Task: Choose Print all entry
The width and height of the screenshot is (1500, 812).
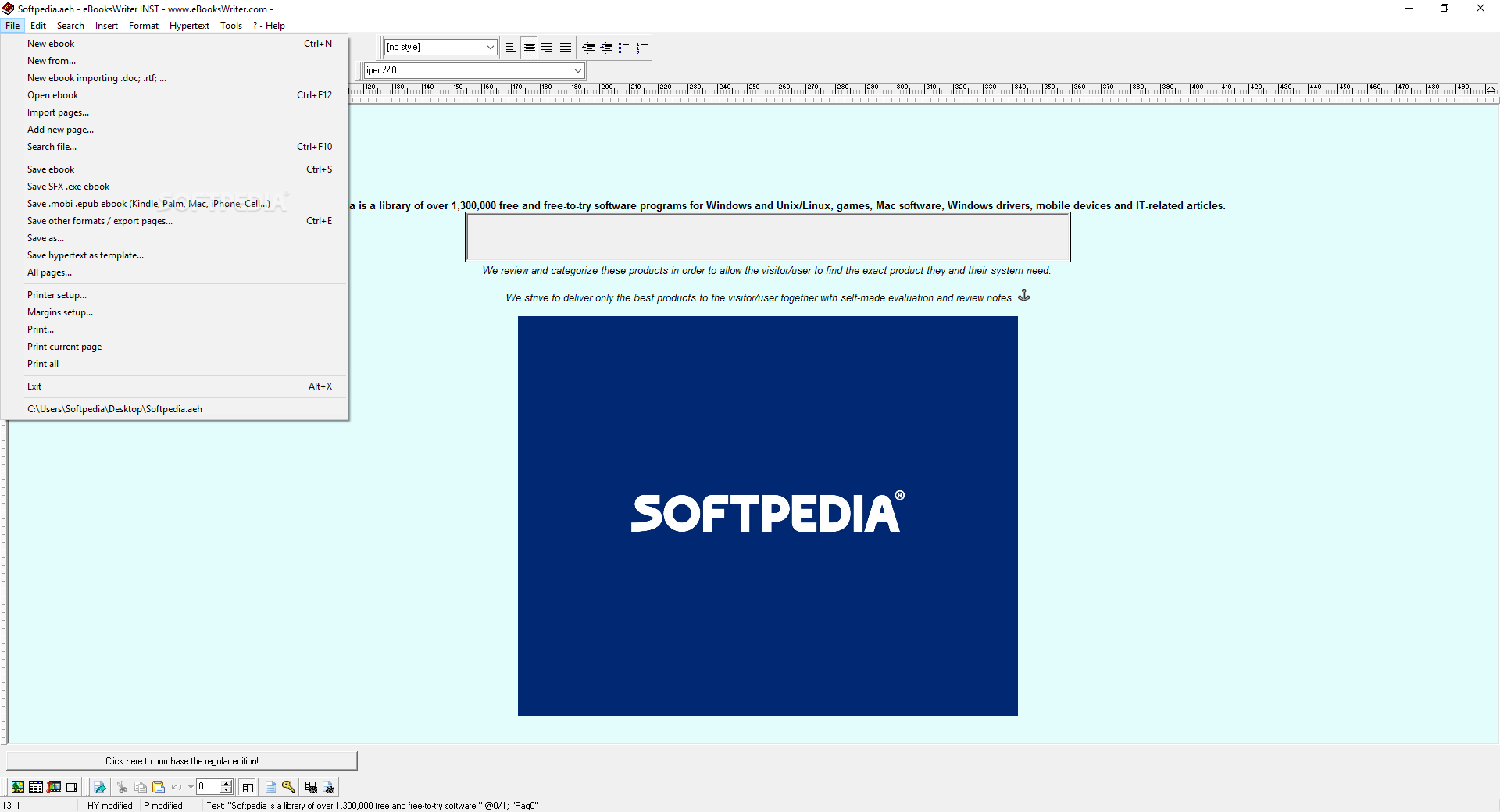Action: 175,364
